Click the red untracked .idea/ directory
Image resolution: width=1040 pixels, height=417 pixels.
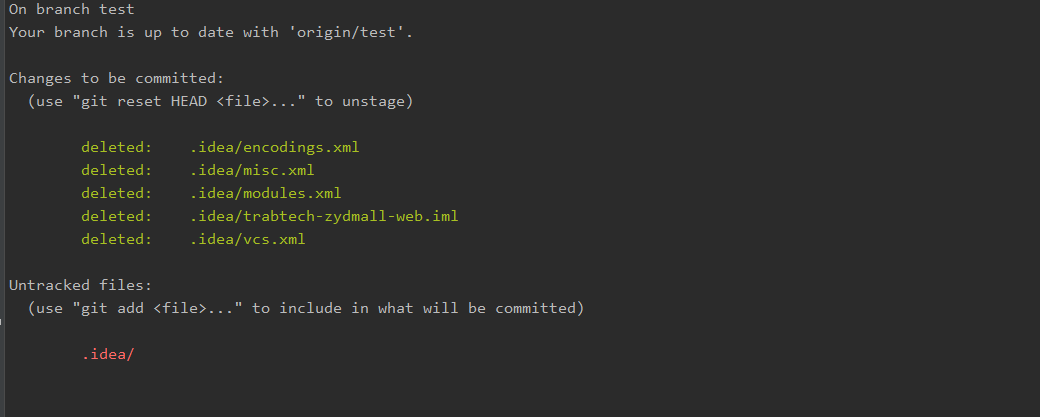tap(108, 354)
